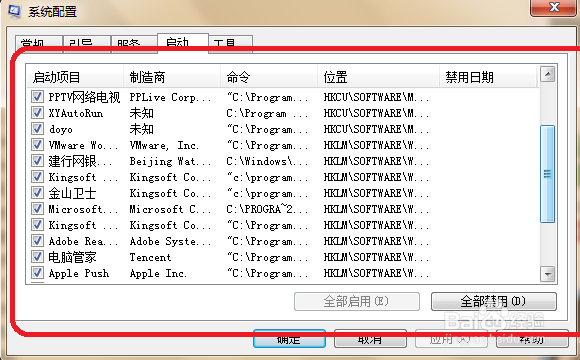This screenshot has height=360, width=580.
Task: Select the Apple Inc. manufacturer cell
Action: click(x=158, y=273)
